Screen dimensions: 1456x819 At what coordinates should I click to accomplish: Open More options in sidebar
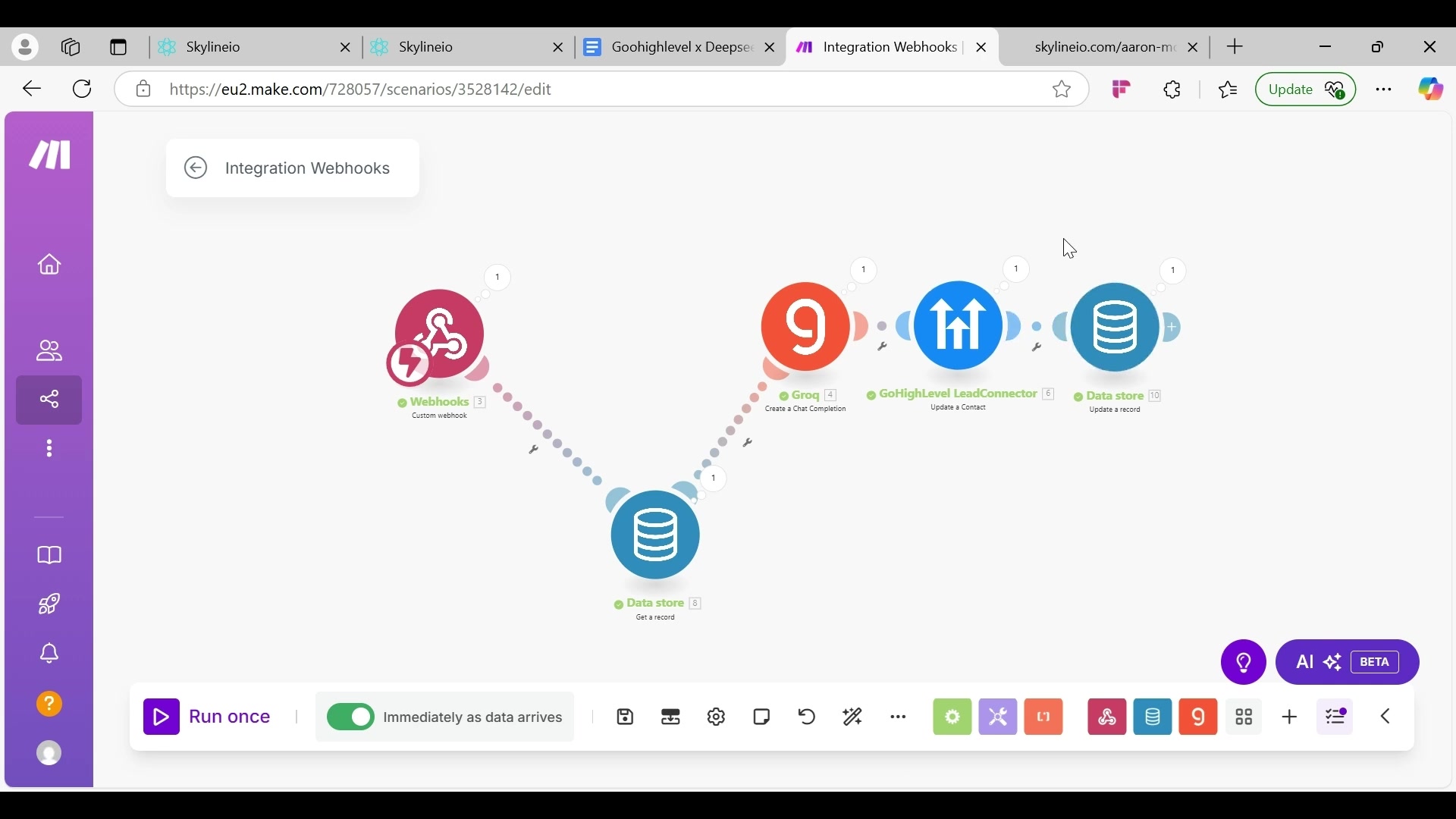50,450
